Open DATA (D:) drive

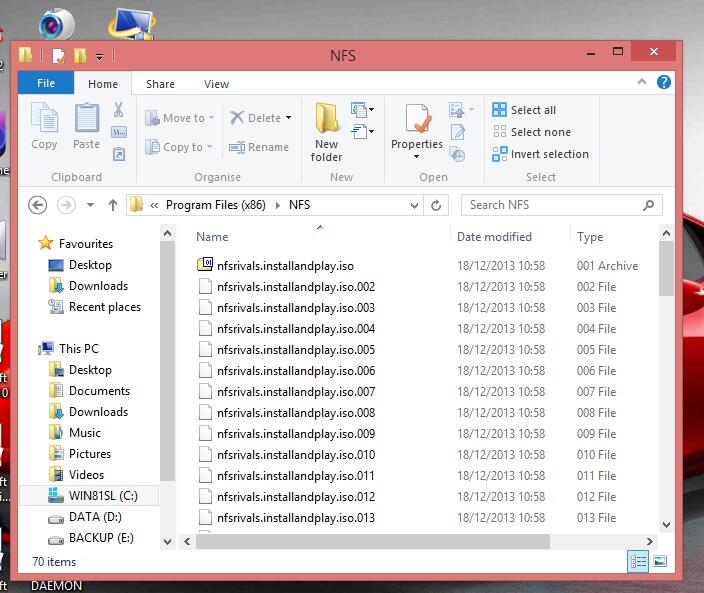pos(84,517)
